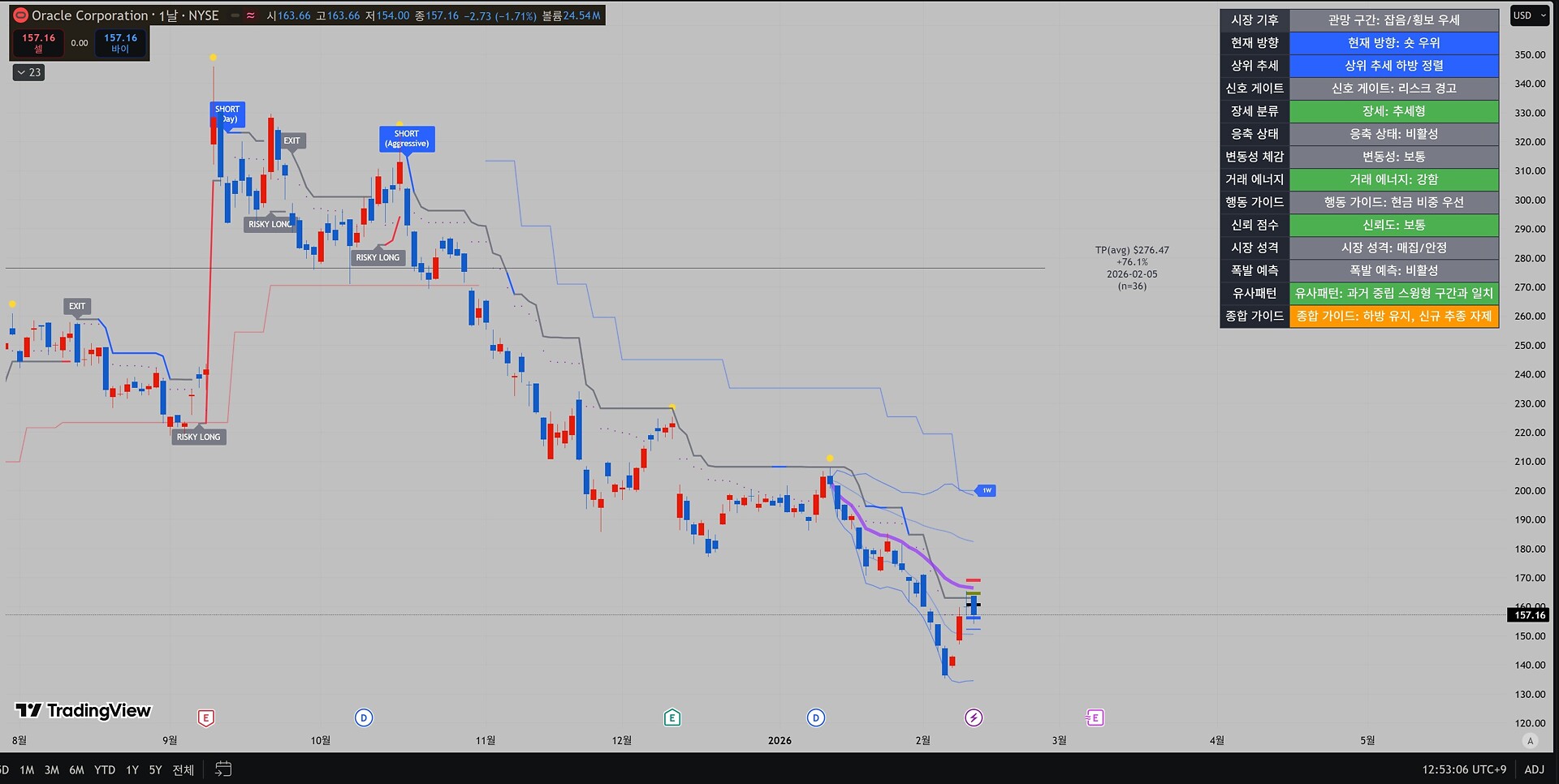Click the blue dividend D marker in October
The image size is (1559, 784).
tap(364, 717)
